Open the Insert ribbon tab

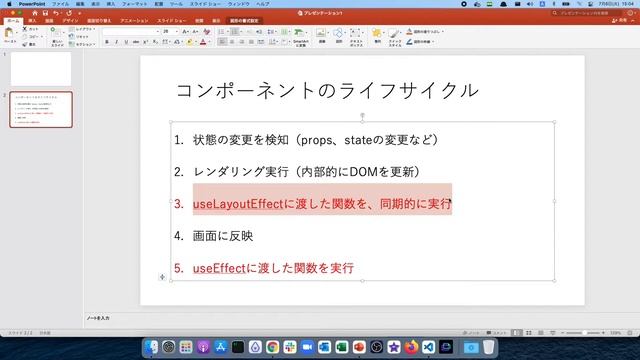pos(32,20)
